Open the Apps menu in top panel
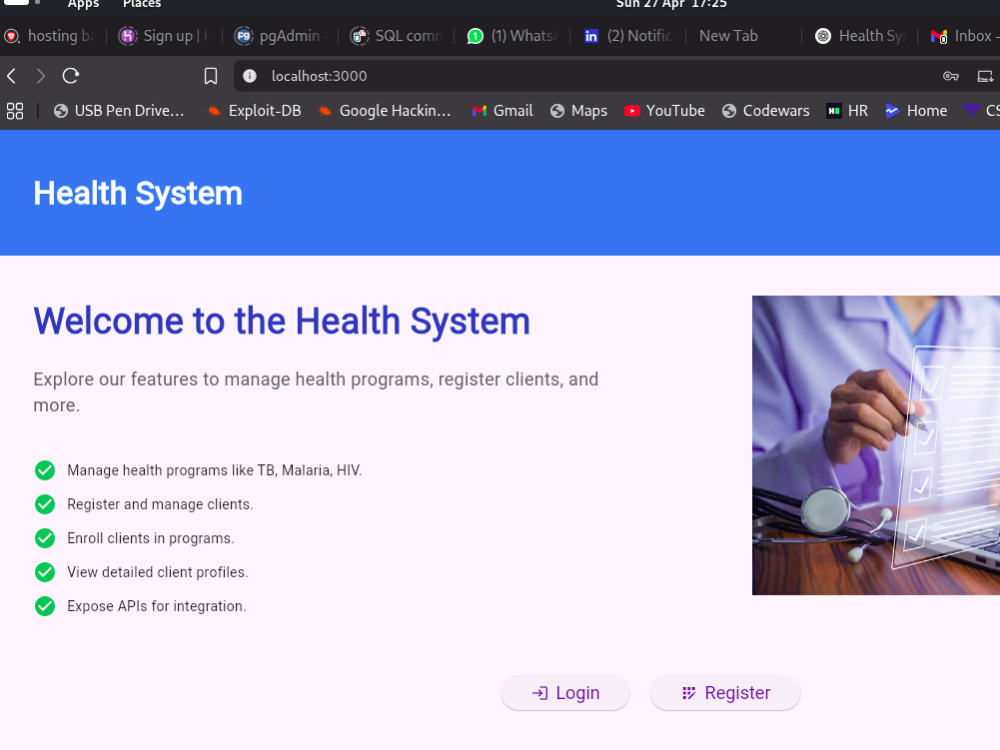This screenshot has height=750, width=1000. point(84,4)
